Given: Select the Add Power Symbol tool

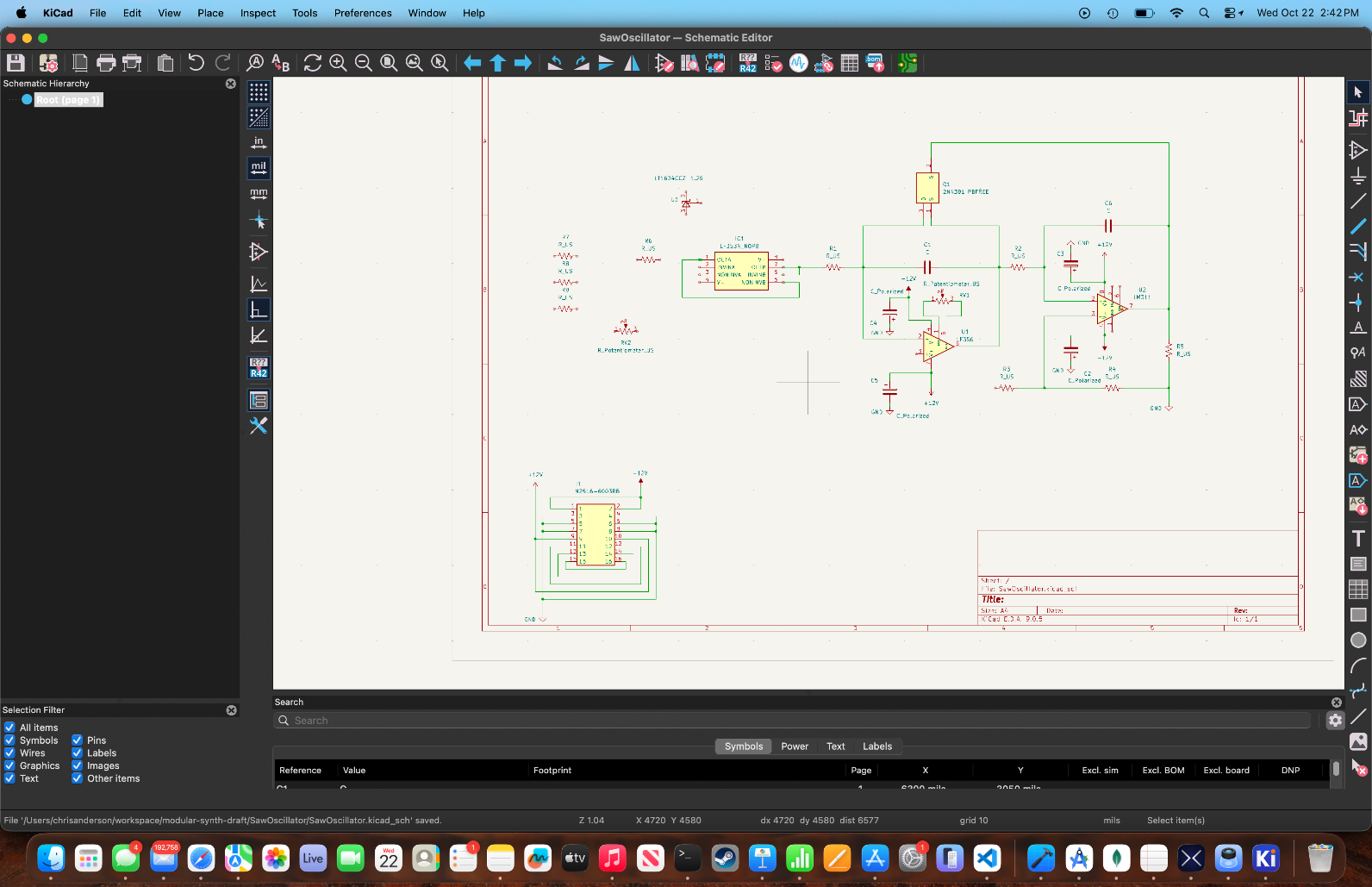Looking at the screenshot, I should [x=1358, y=176].
